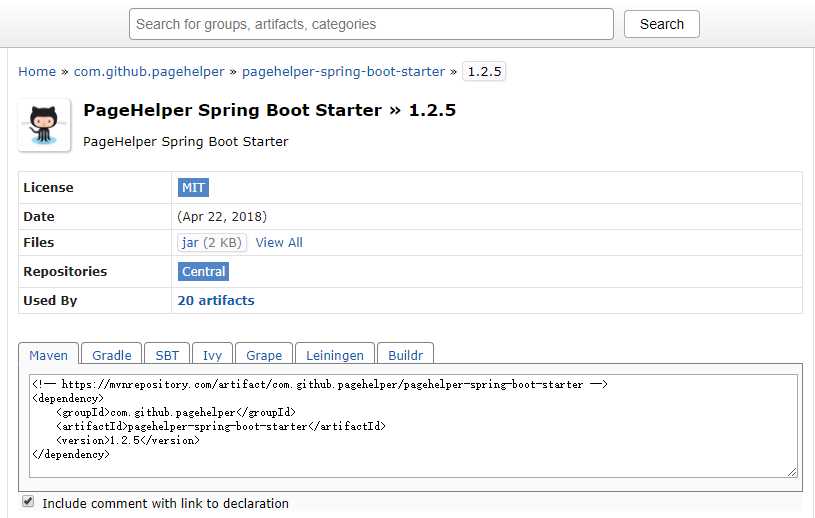Click the Search button
Viewport: 815px width, 518px height.
pos(662,24)
